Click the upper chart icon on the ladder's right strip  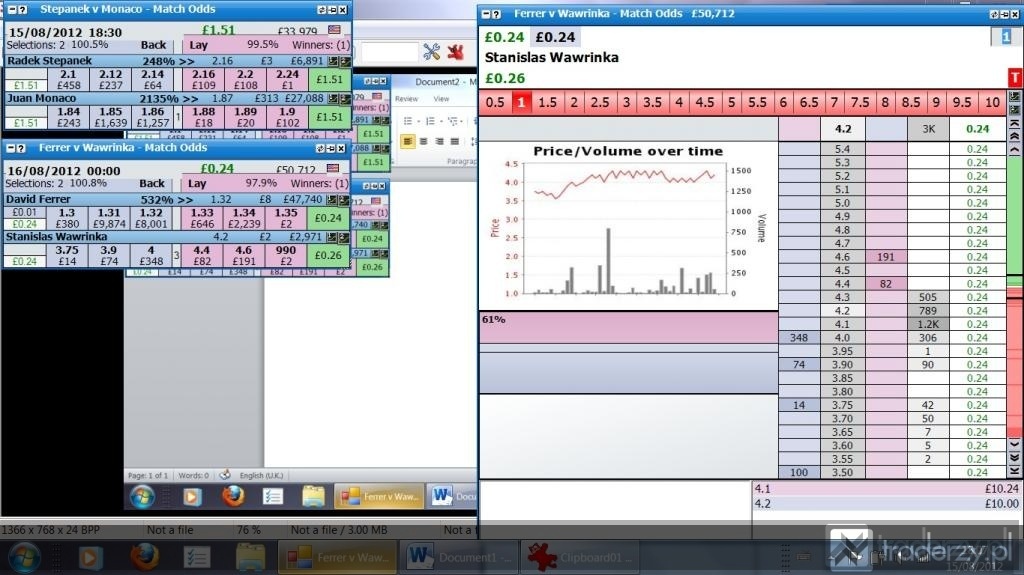pos(1014,97)
